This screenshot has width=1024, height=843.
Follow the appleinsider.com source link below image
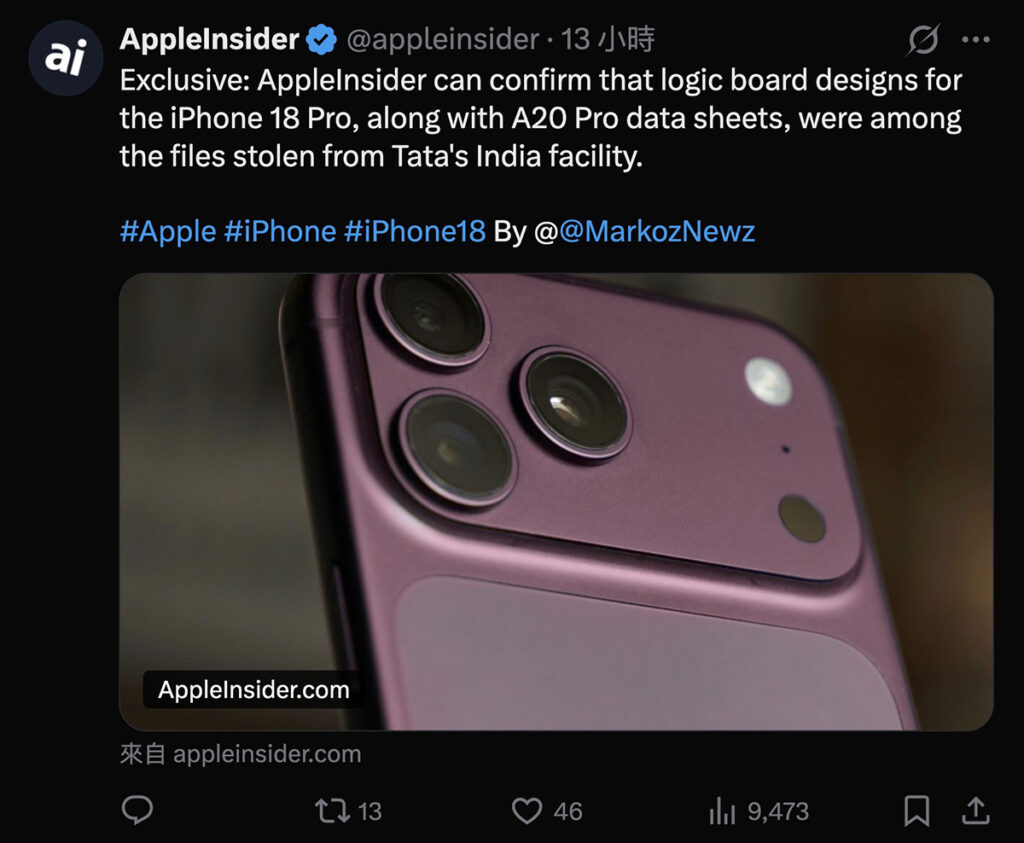(240, 754)
